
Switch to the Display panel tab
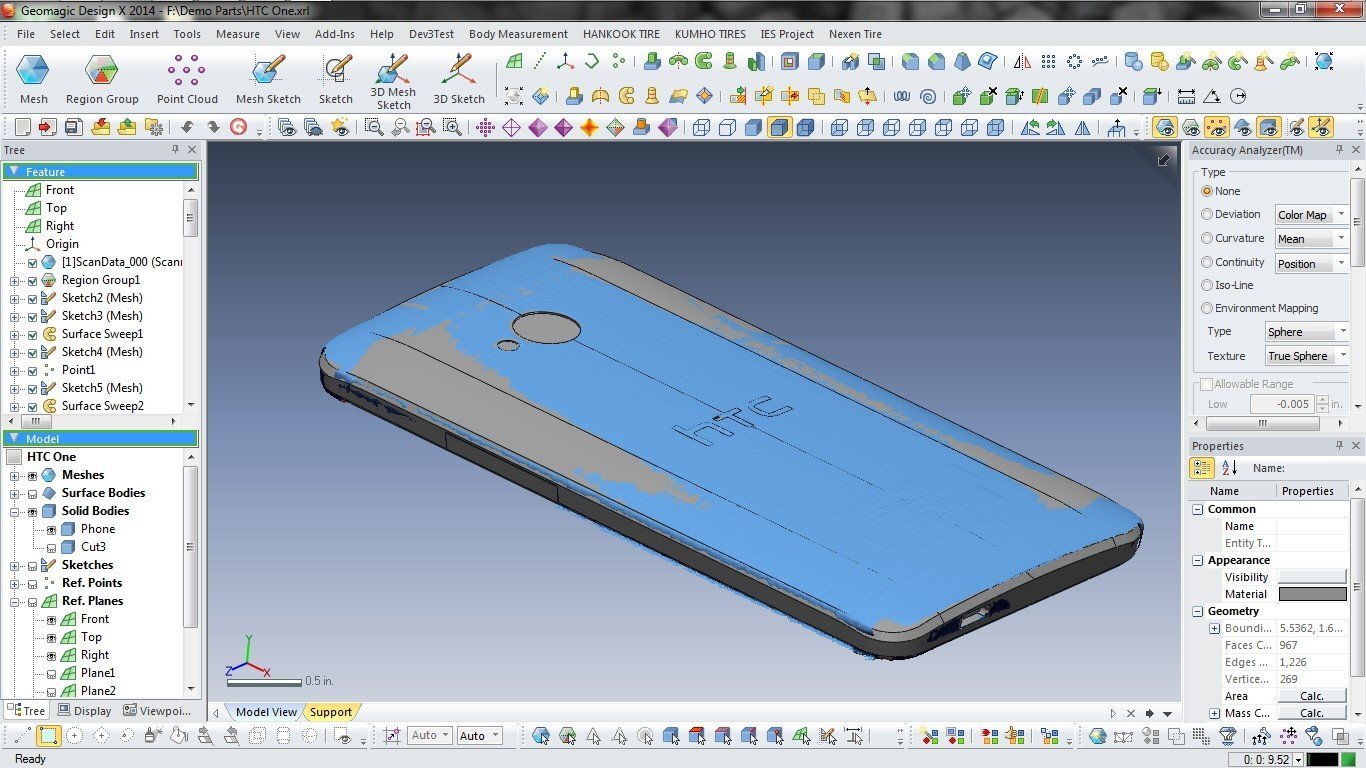coord(85,711)
